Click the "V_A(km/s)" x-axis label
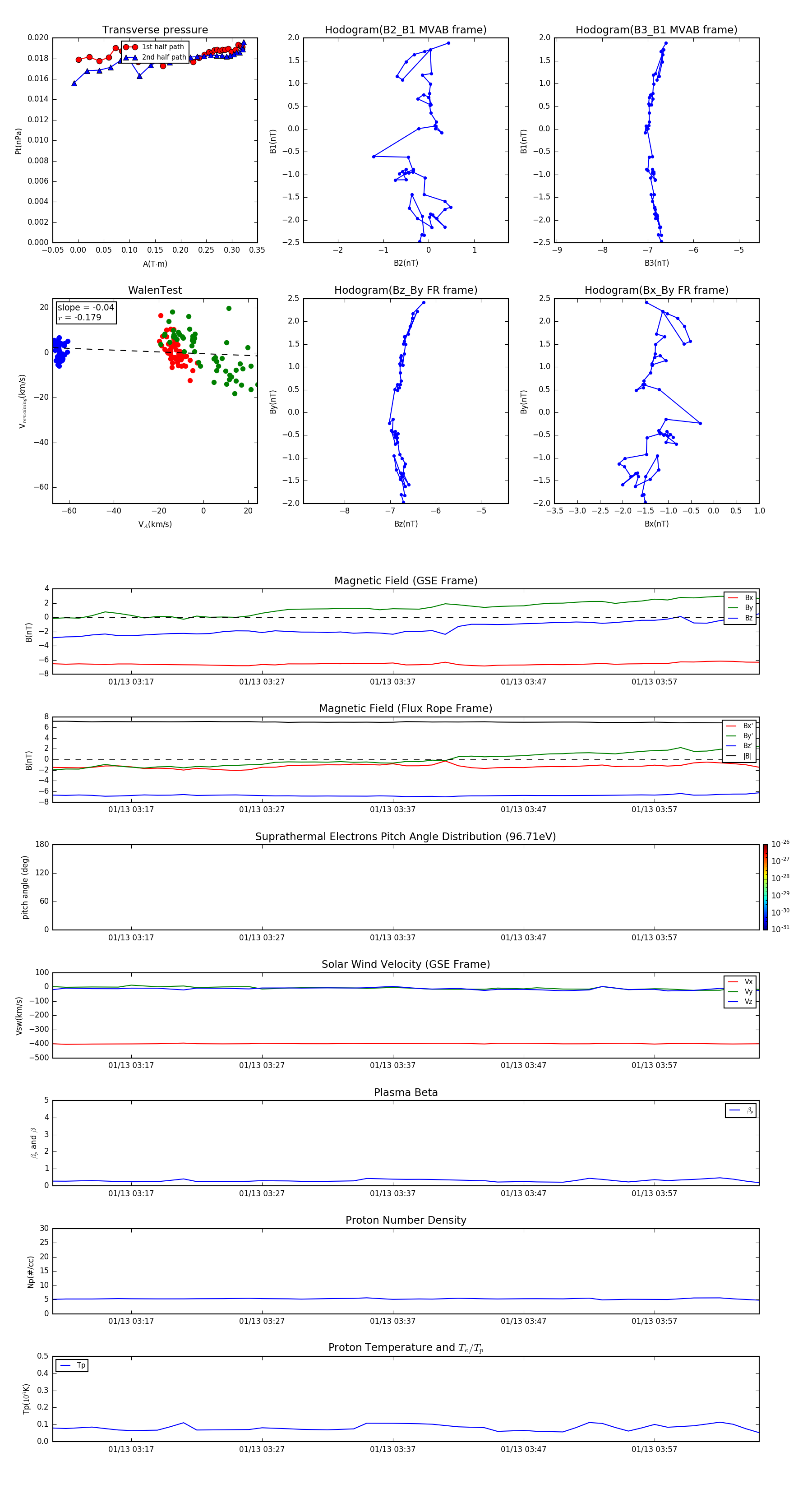812x1489 pixels. (x=155, y=524)
